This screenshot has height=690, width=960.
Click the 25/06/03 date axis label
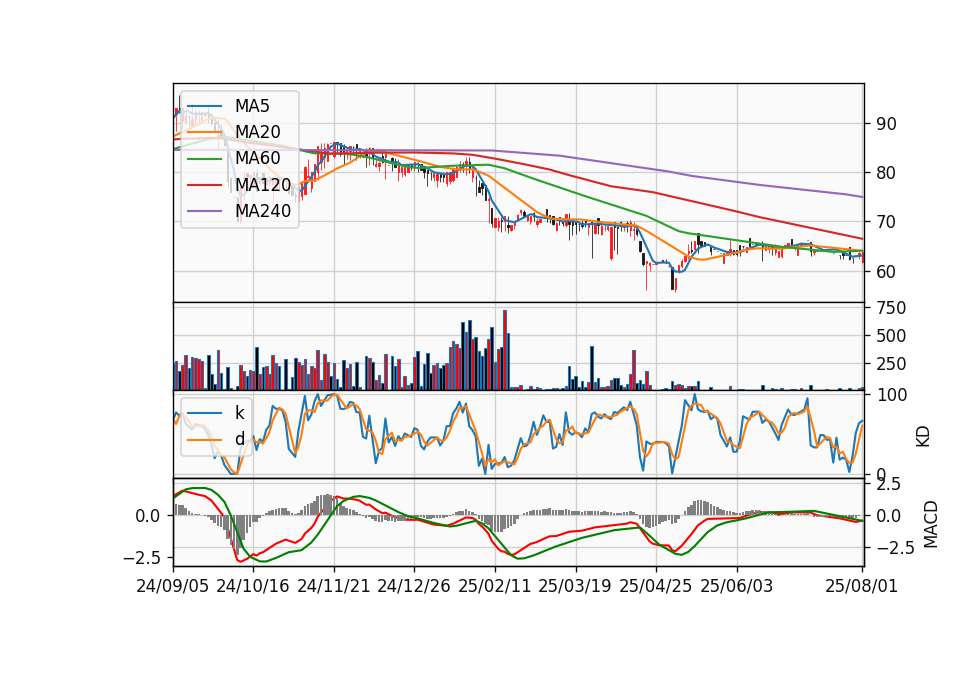737,586
